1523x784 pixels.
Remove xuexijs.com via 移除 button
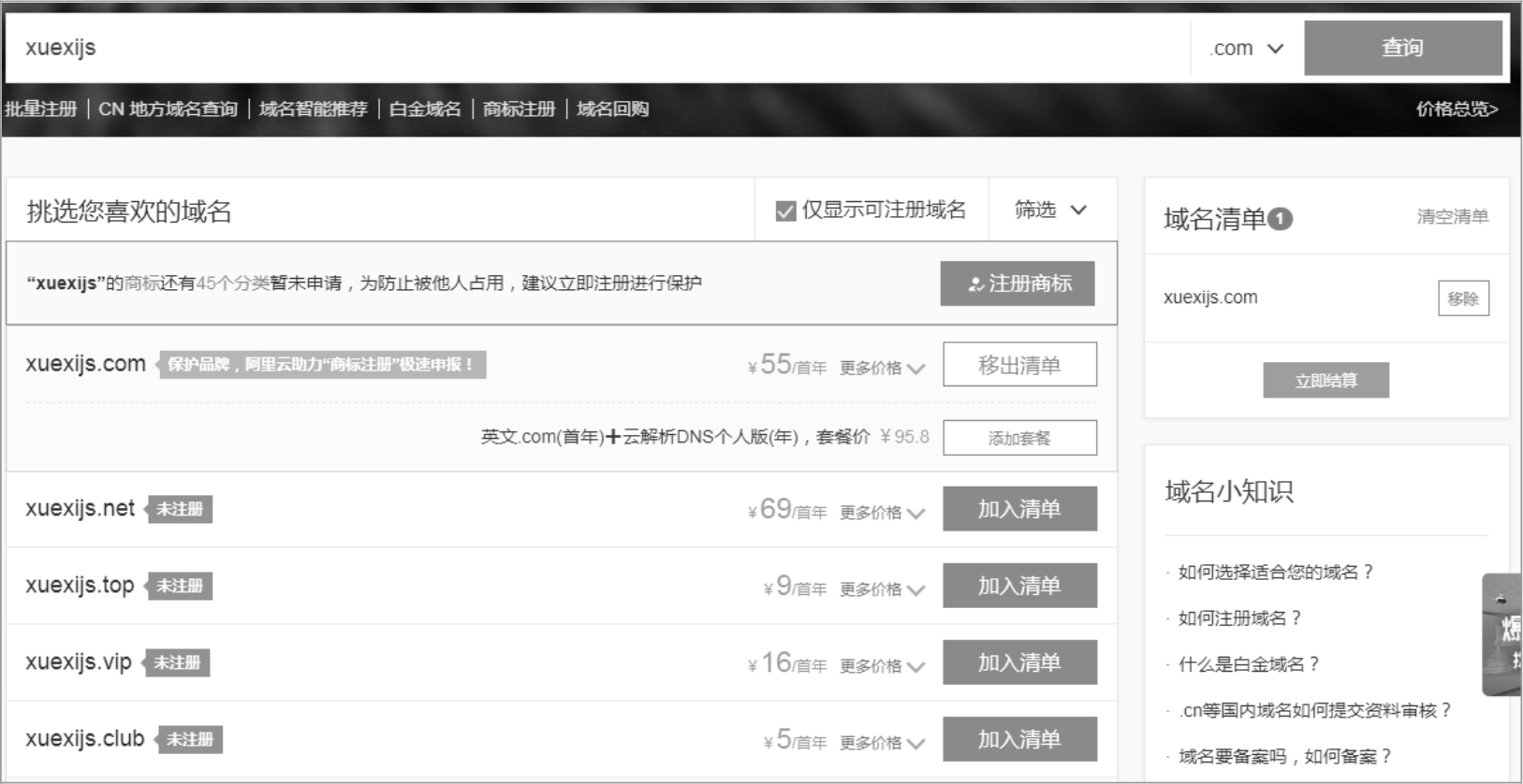coord(1462,298)
